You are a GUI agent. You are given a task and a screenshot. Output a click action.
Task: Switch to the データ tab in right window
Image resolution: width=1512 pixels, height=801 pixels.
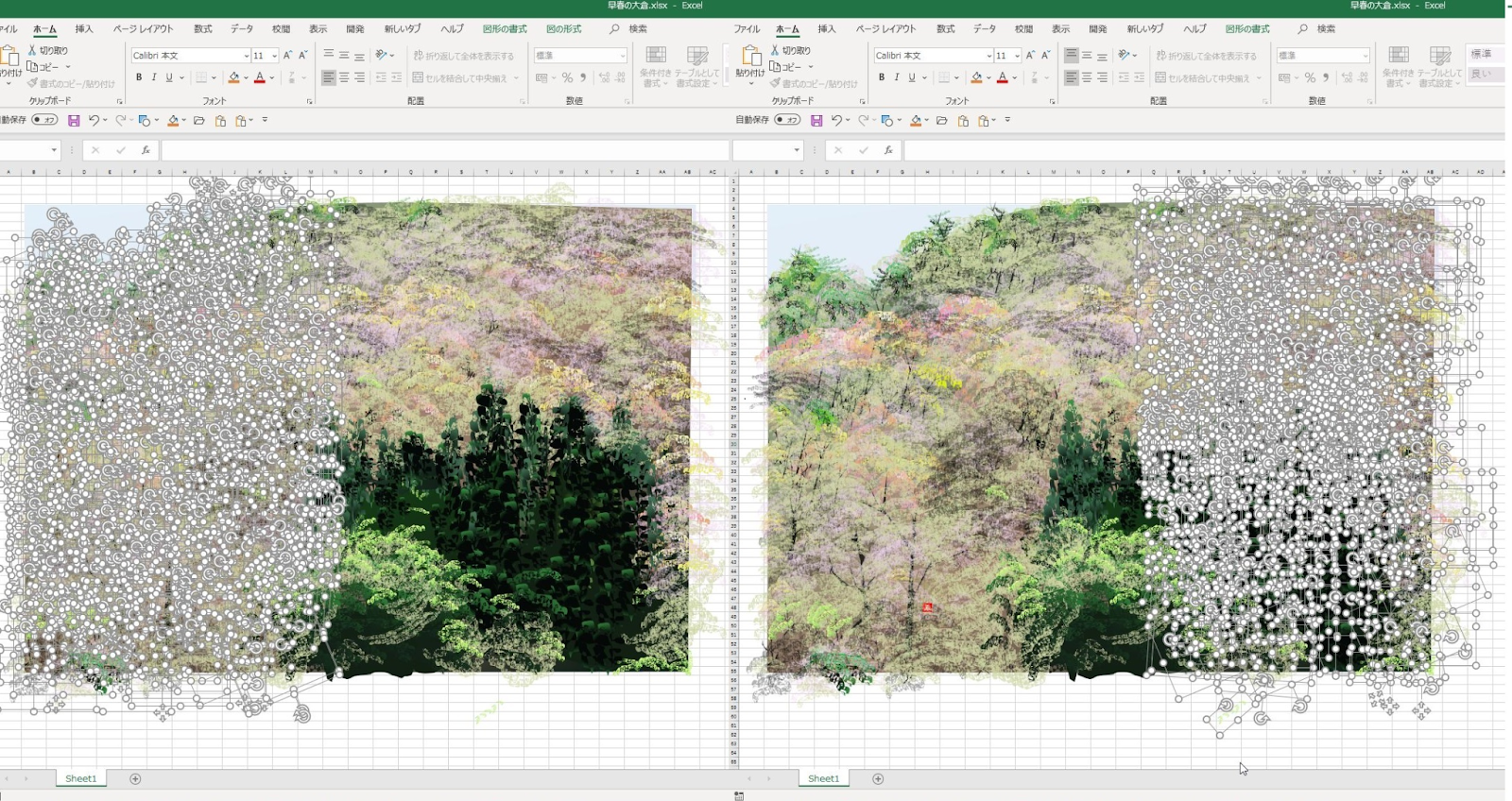pyautogui.click(x=985, y=29)
